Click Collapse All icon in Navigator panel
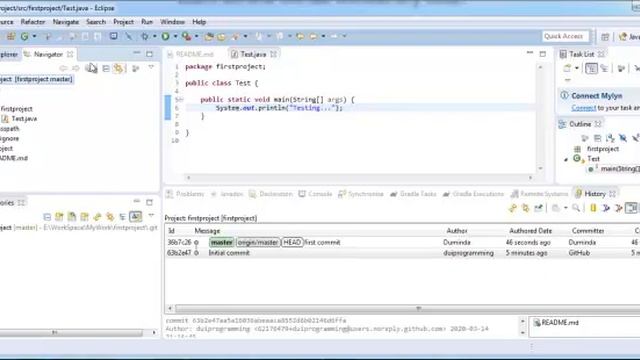This screenshot has width=640, height=360. [x=106, y=68]
